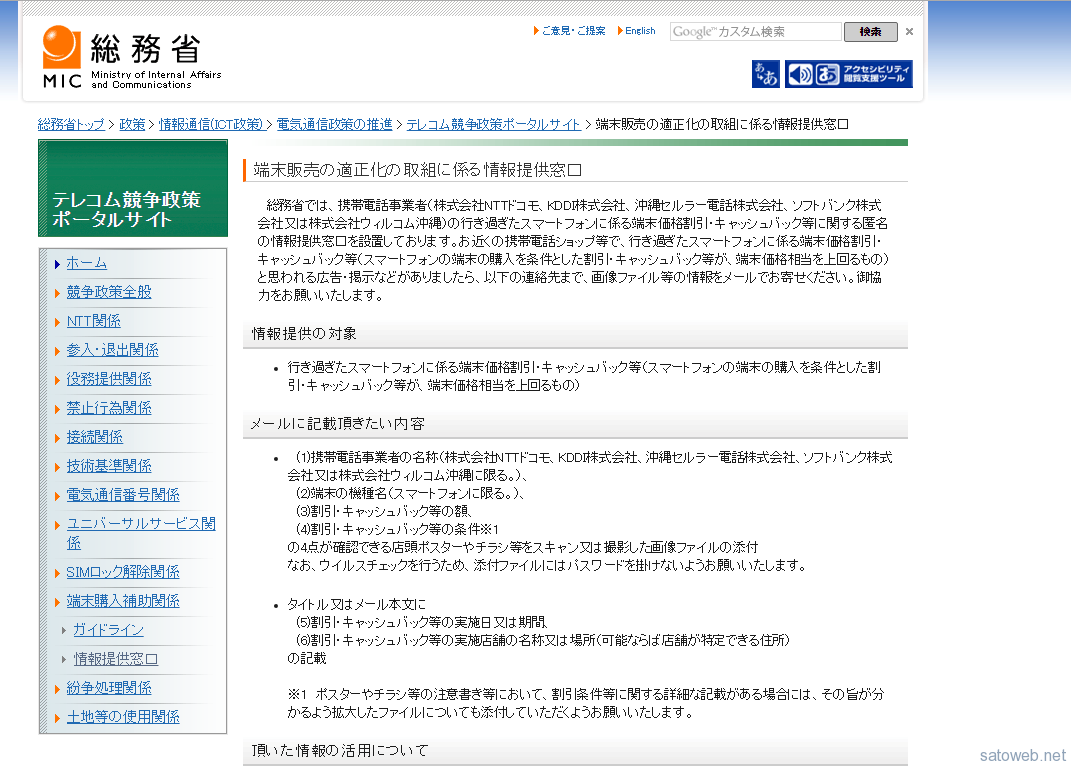Open 電気通信番号関係 in the sidebar
Screen dimensions: 1071x766
[123, 495]
